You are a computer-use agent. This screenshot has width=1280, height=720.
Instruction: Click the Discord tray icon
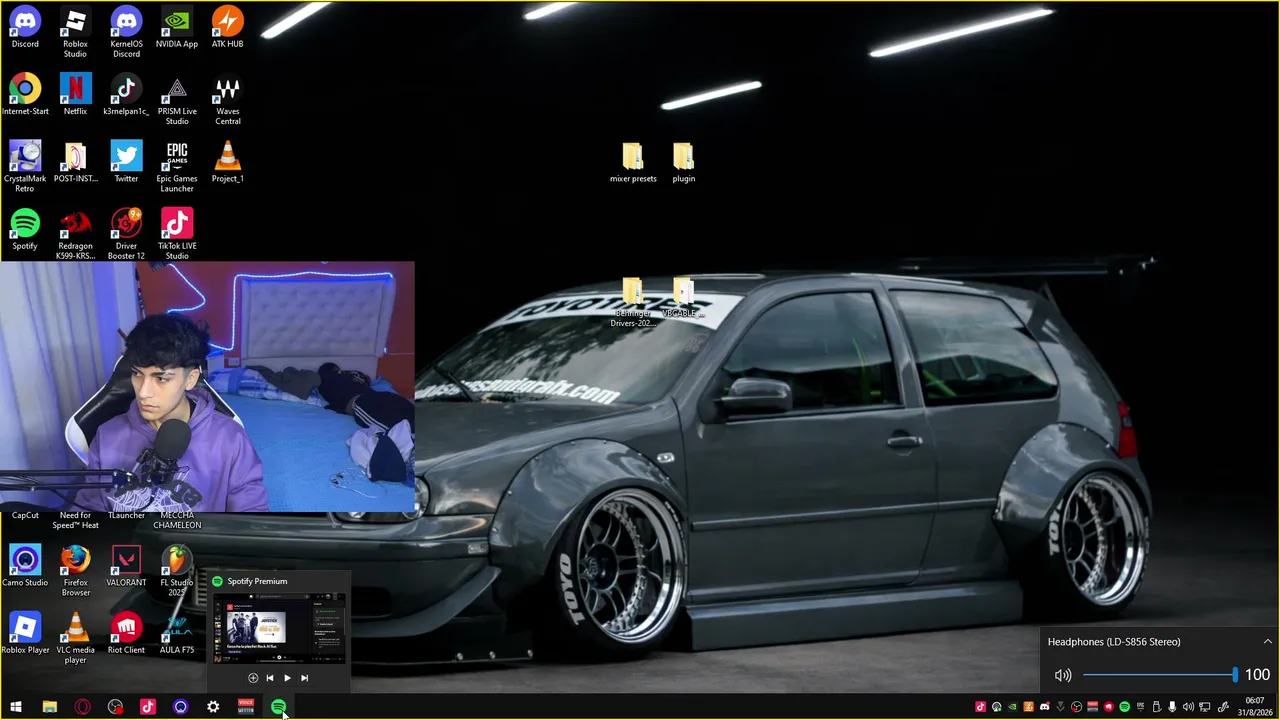tap(1045, 707)
